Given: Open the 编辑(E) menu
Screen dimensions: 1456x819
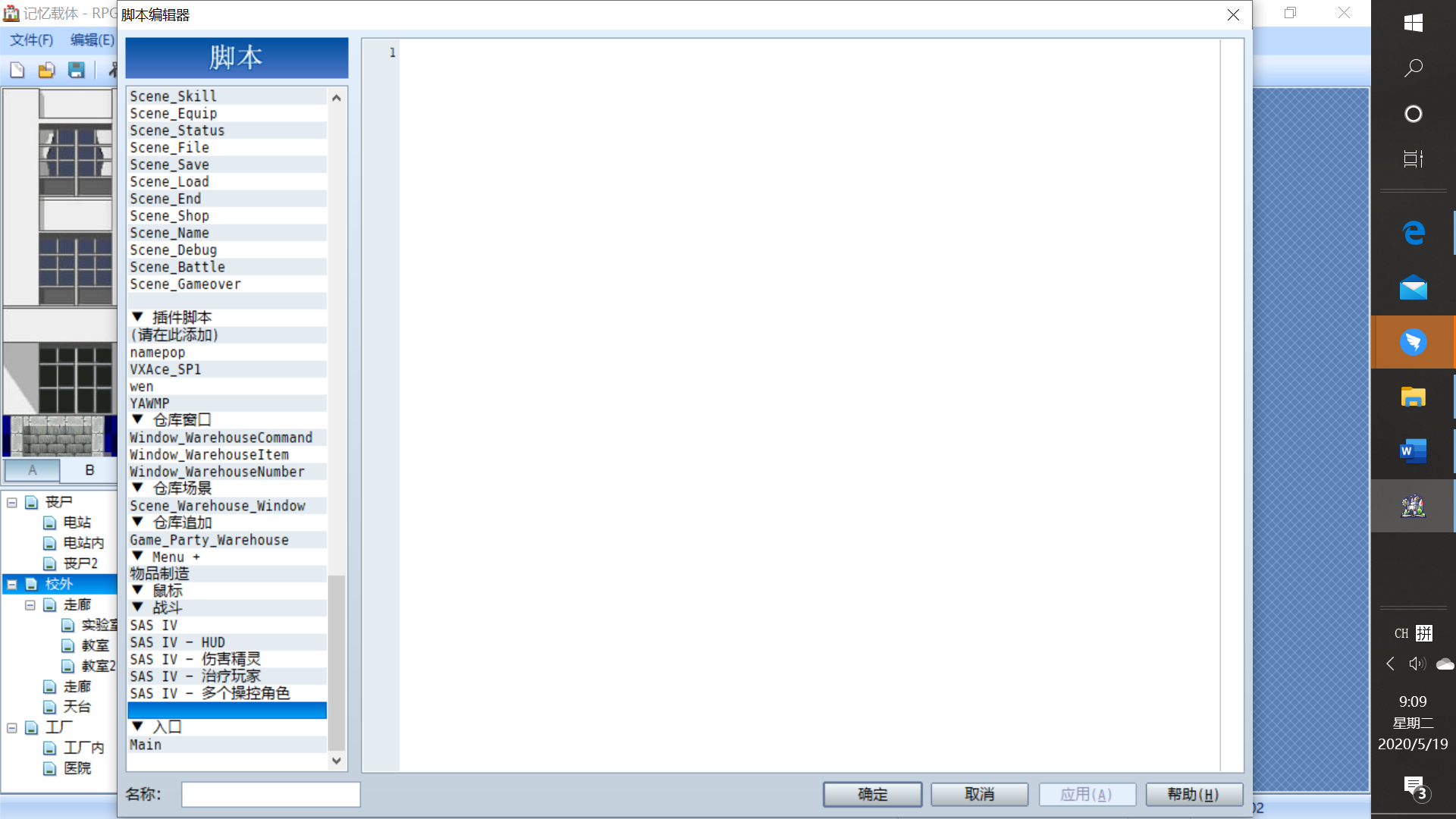Looking at the screenshot, I should pyautogui.click(x=92, y=40).
